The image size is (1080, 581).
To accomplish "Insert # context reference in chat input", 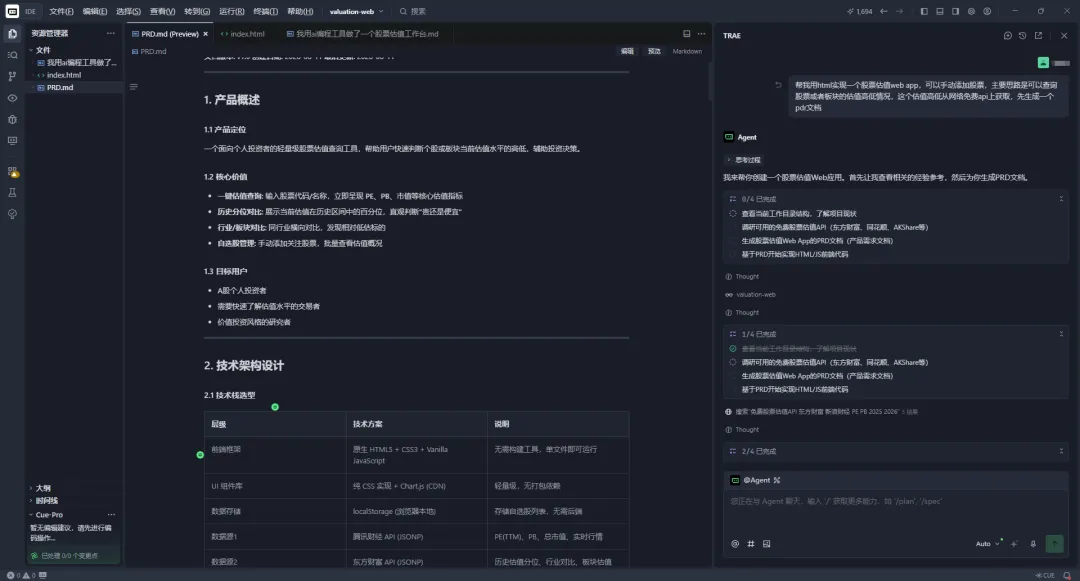I will [x=751, y=544].
